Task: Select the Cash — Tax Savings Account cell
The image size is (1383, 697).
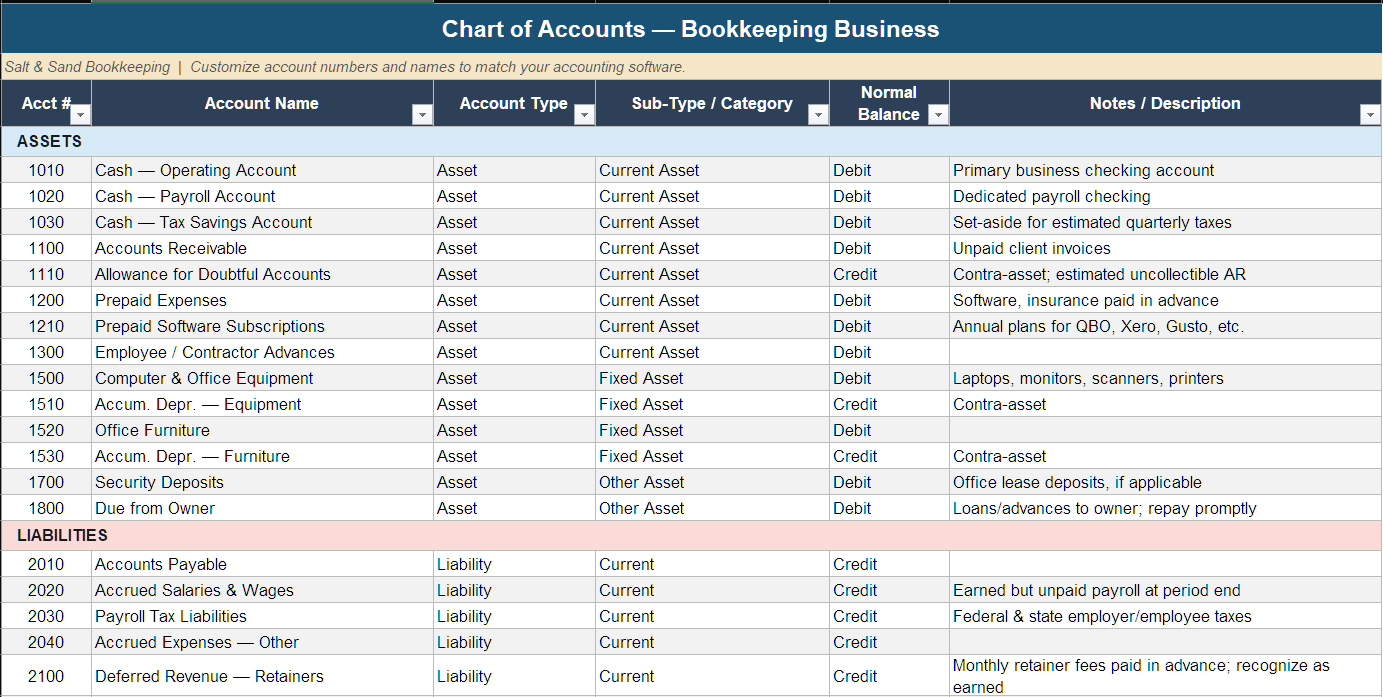Action: click(262, 222)
